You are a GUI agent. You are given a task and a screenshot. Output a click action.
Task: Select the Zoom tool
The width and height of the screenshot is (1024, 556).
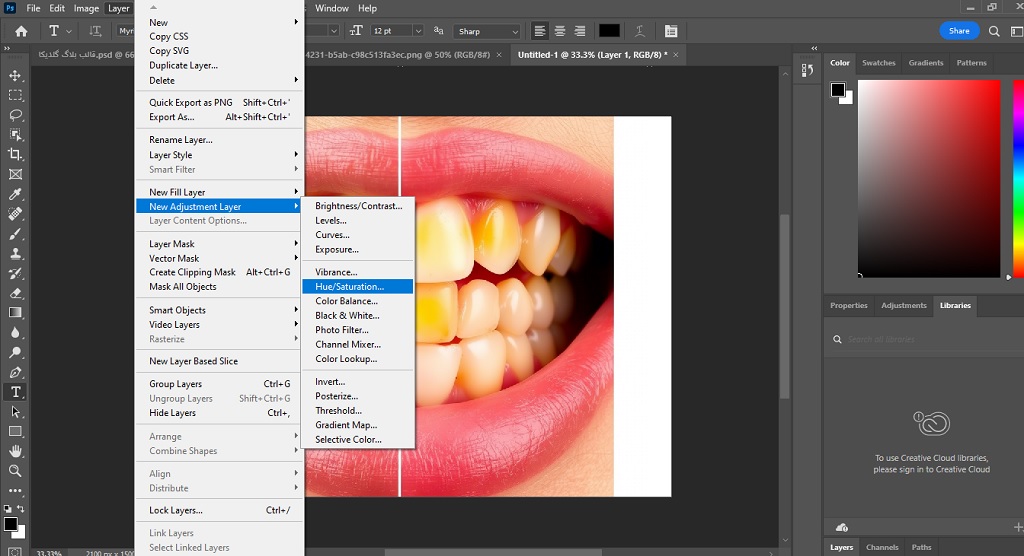point(16,470)
